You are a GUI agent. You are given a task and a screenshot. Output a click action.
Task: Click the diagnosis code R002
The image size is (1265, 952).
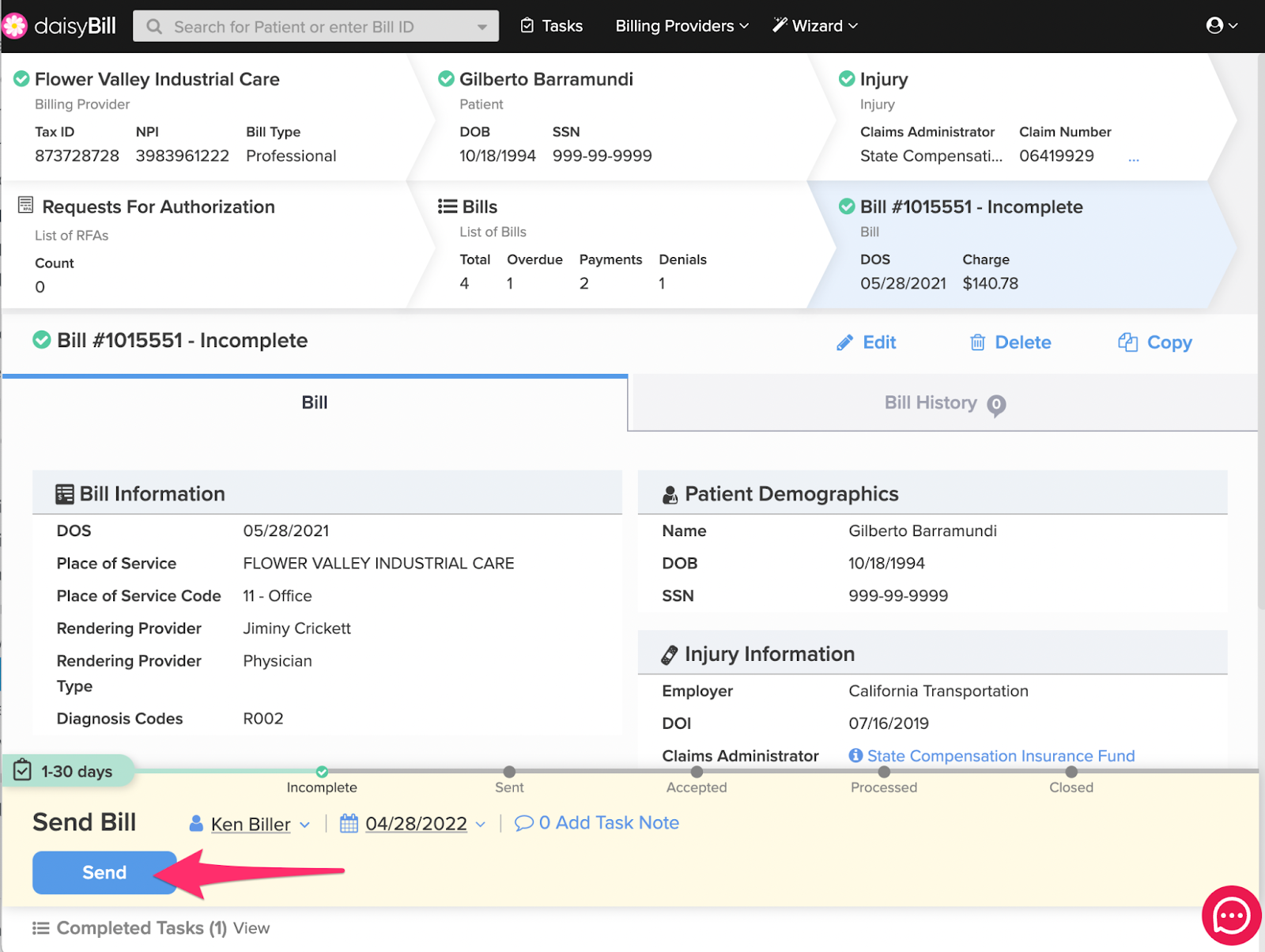(263, 719)
